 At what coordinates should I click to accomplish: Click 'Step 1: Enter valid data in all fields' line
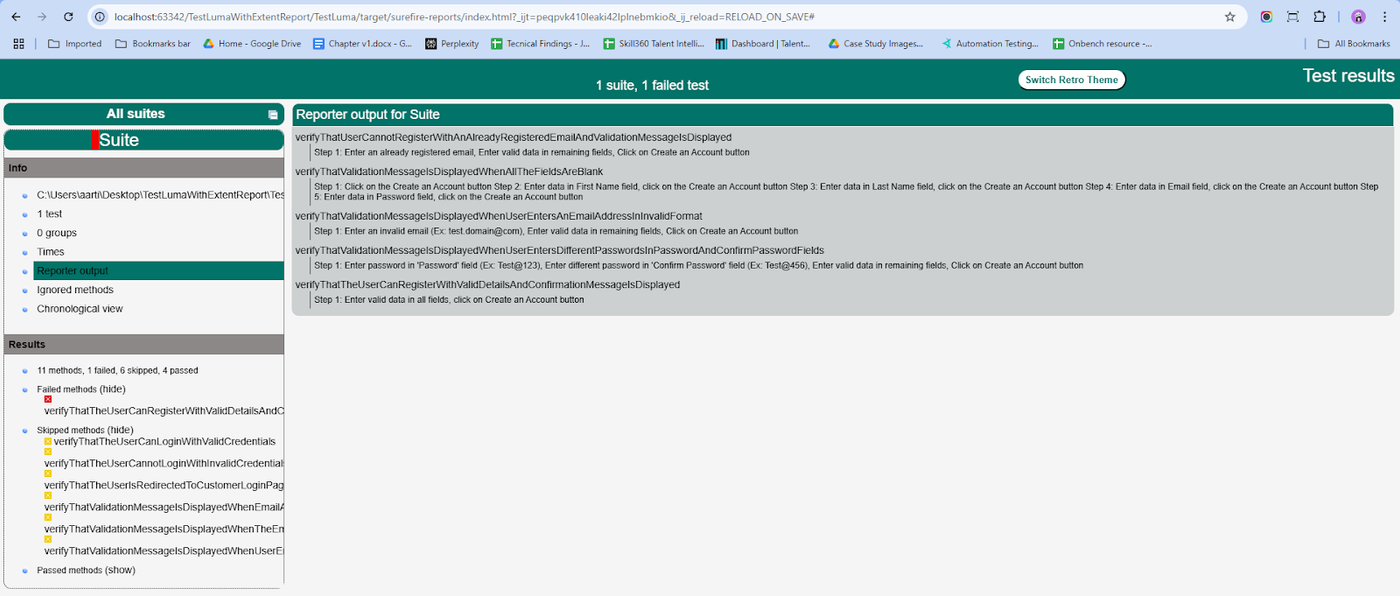click(449, 300)
